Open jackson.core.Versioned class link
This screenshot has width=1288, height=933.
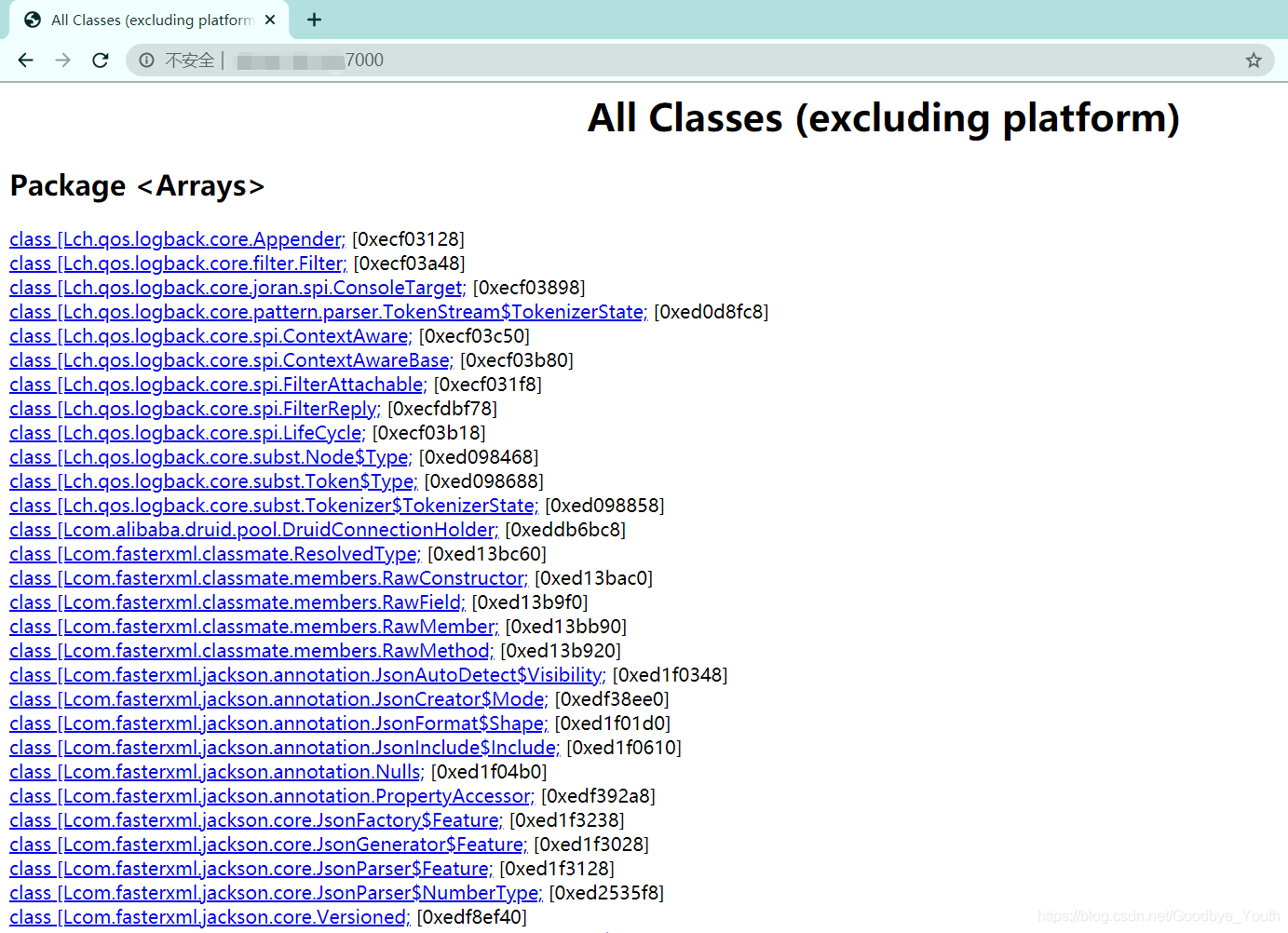click(210, 917)
